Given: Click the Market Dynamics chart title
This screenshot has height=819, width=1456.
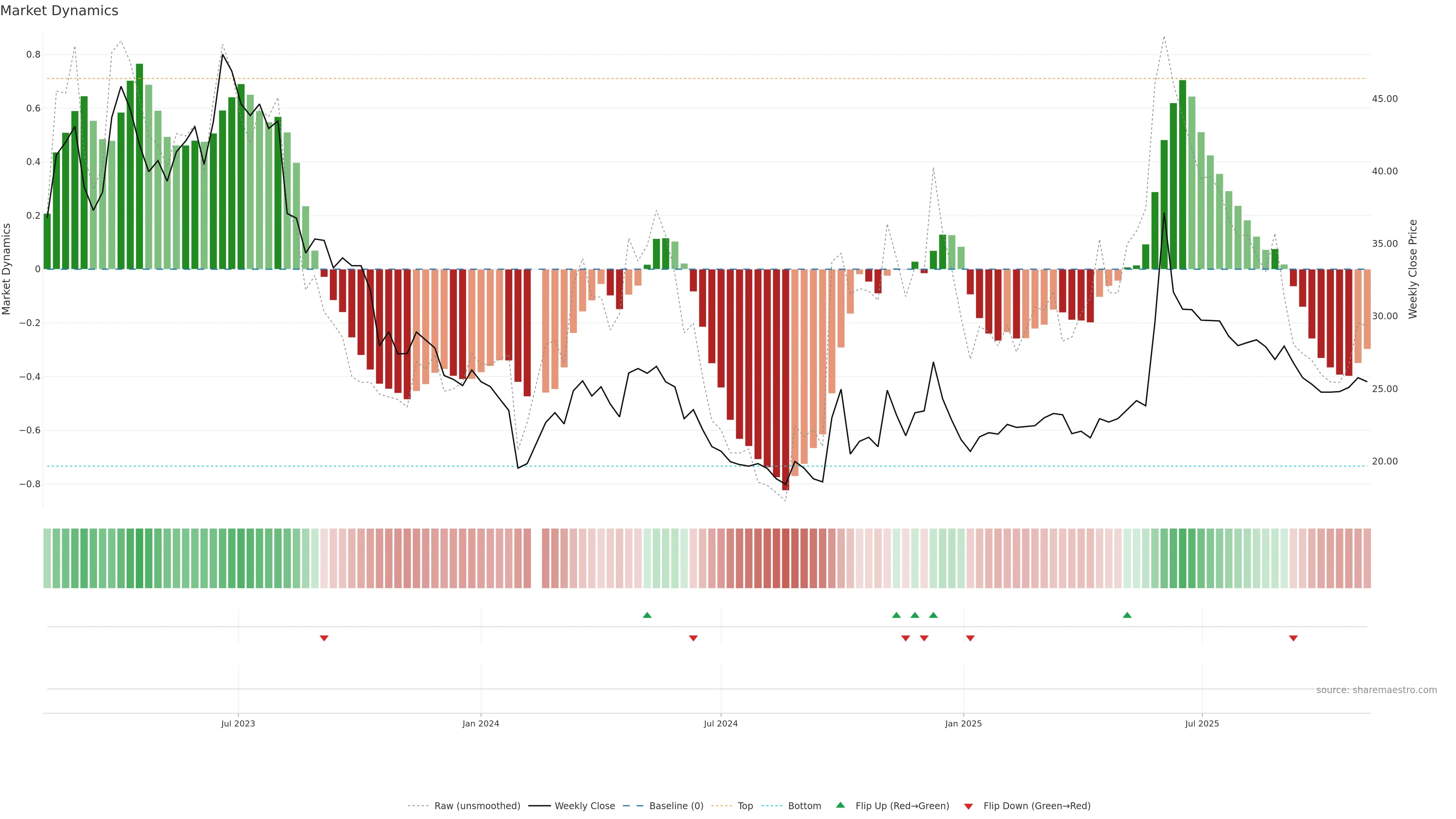Looking at the screenshot, I should coord(60,11).
